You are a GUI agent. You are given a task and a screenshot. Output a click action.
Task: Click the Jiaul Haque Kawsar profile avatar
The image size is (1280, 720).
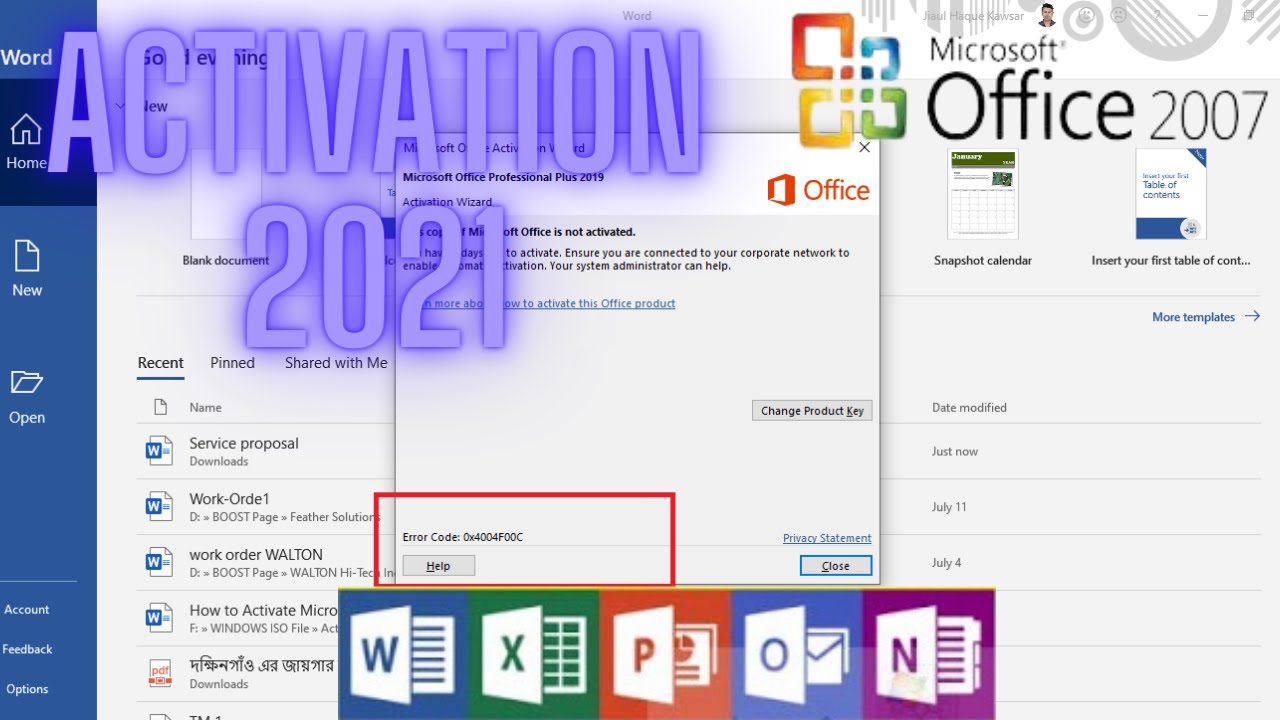(x=1047, y=15)
